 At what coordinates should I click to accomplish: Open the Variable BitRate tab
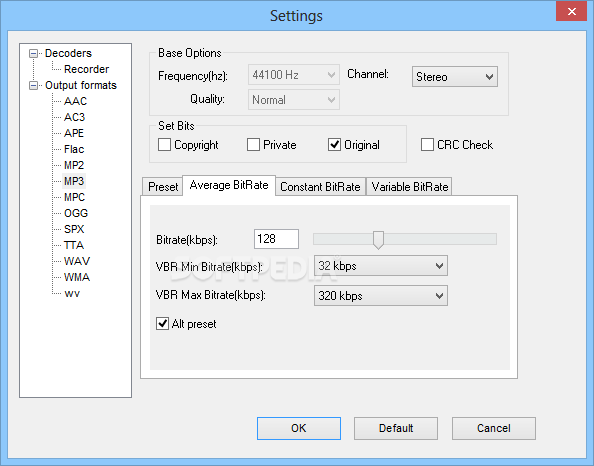pyautogui.click(x=410, y=187)
